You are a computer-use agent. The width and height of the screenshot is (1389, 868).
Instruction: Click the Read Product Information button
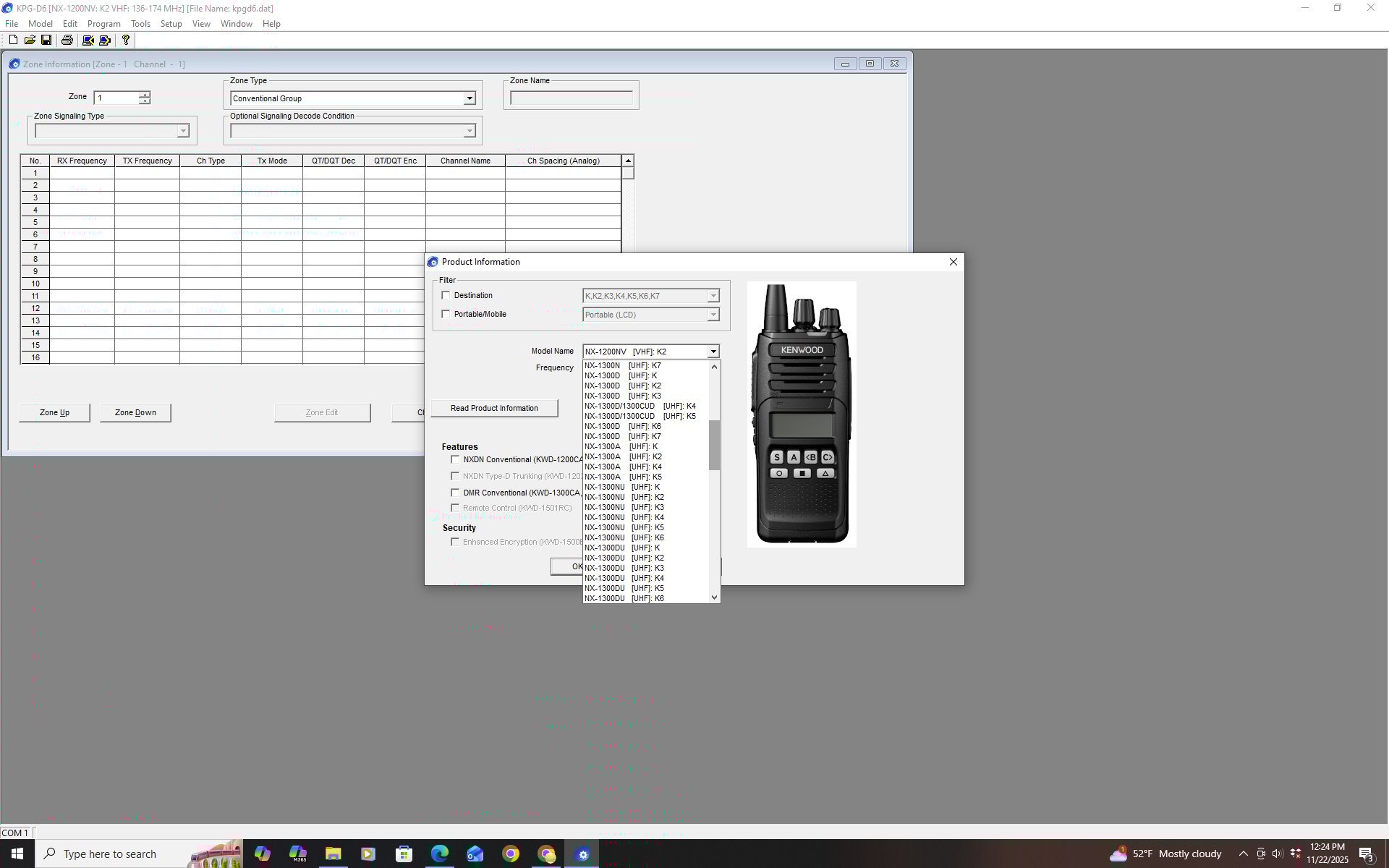click(x=494, y=408)
